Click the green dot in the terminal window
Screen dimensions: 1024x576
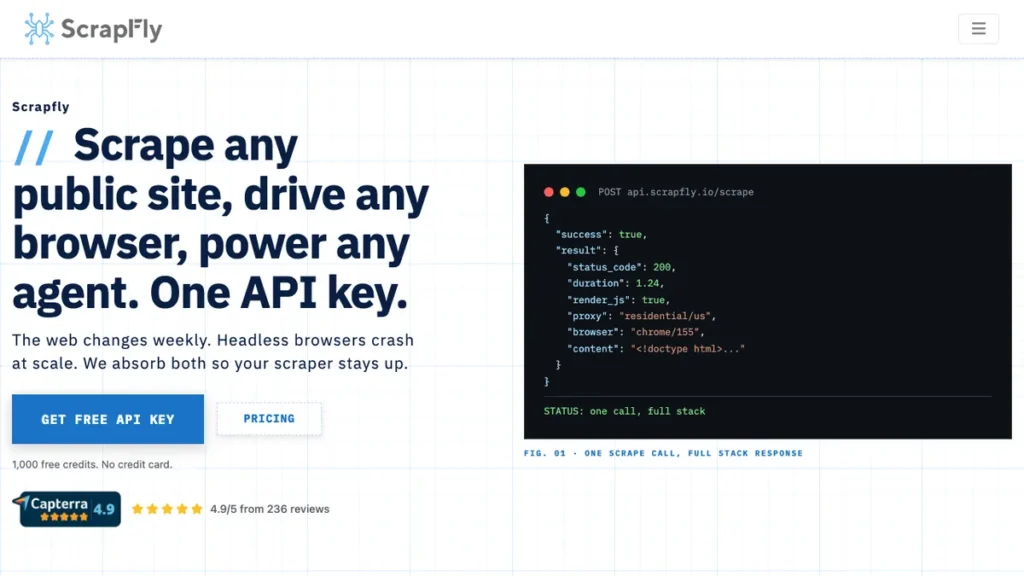click(581, 192)
